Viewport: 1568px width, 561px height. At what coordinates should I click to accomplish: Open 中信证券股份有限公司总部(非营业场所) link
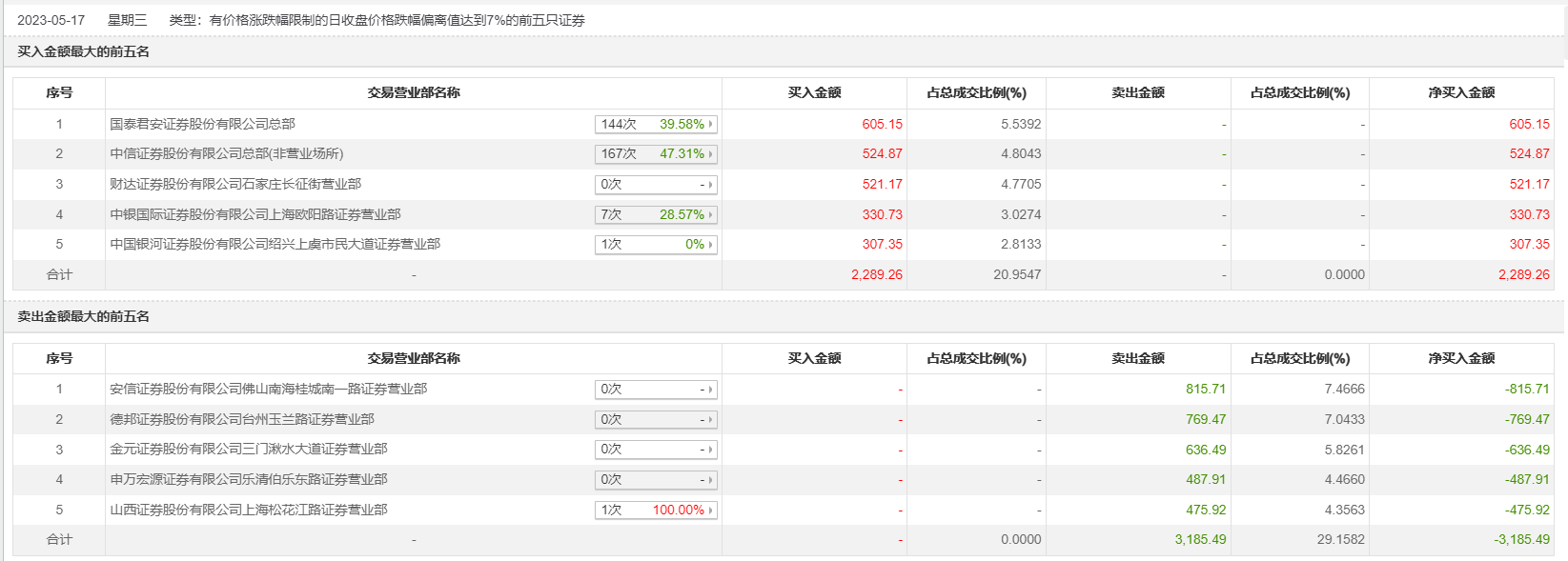(226, 153)
